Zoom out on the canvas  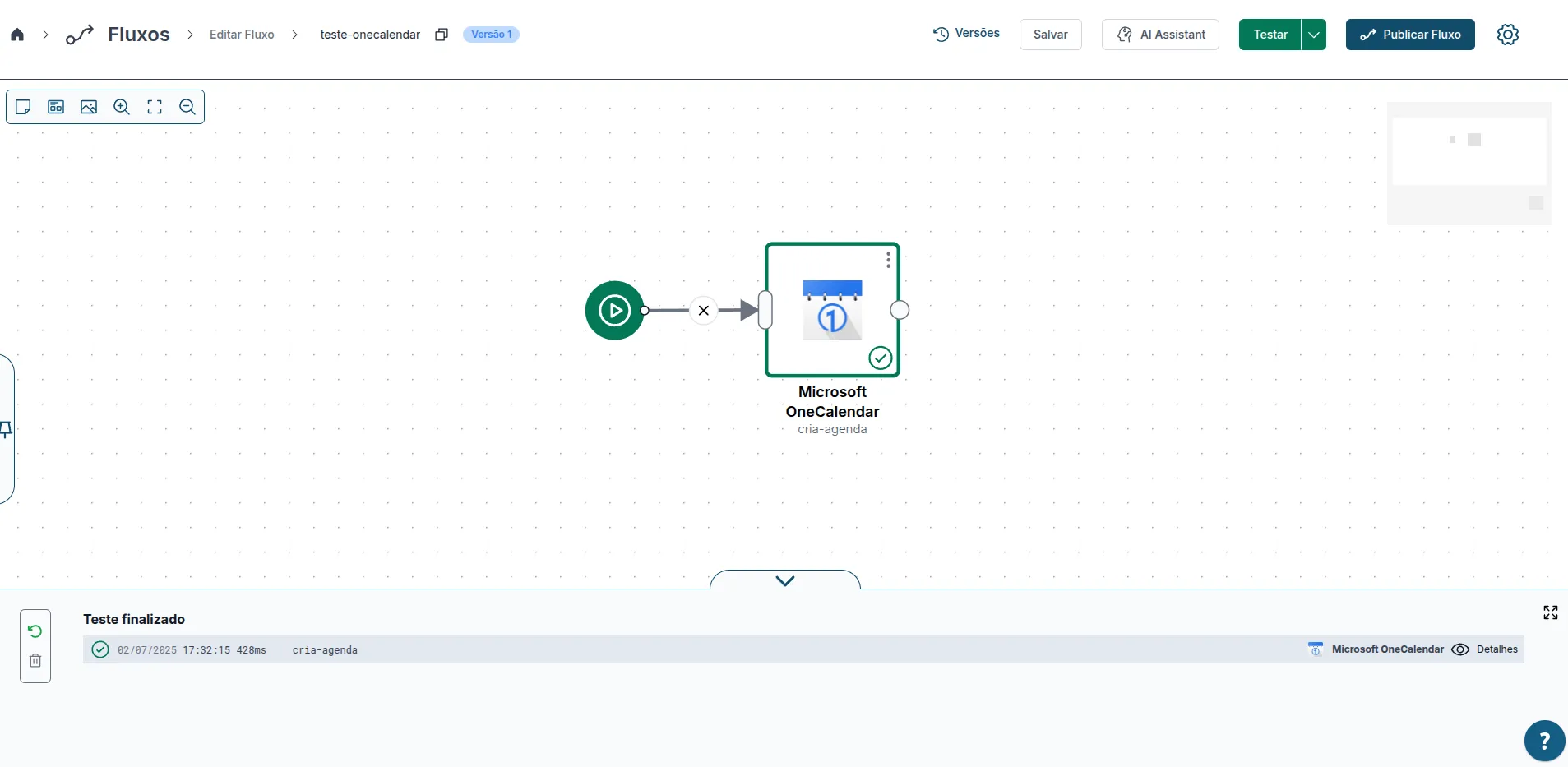coord(187,107)
